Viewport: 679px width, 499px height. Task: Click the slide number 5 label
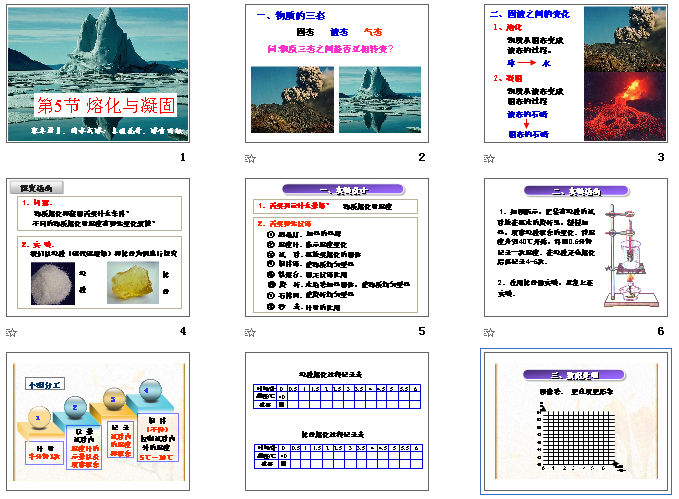click(422, 331)
